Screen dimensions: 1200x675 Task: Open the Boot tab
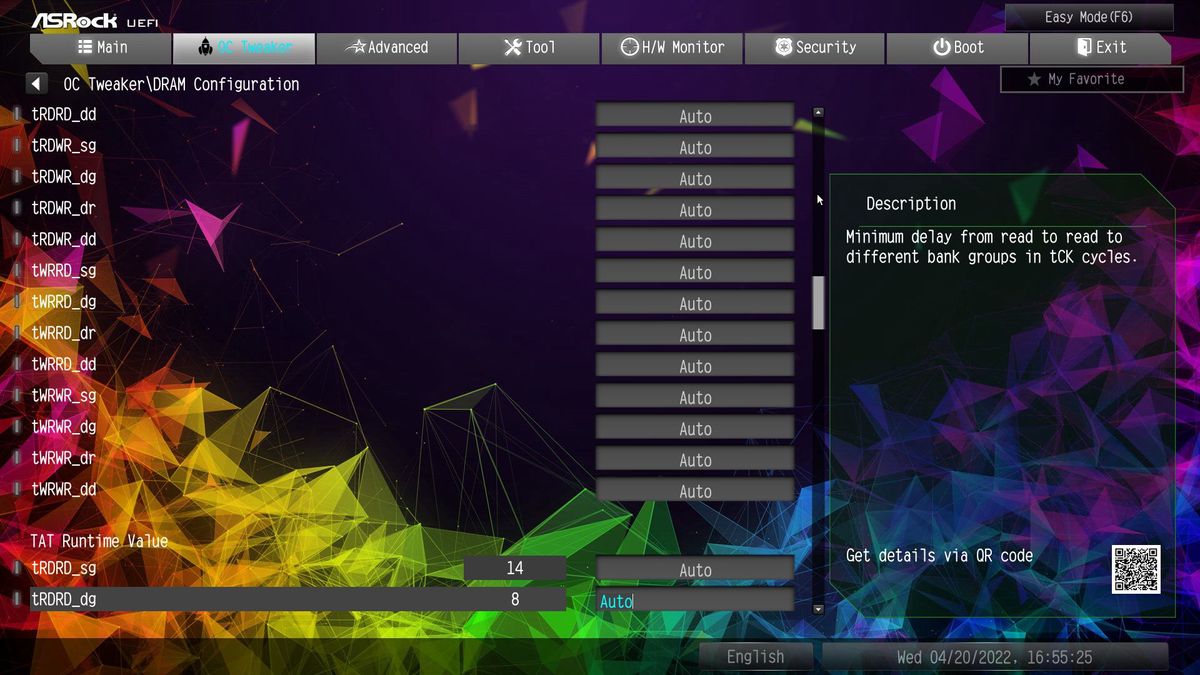tap(957, 47)
